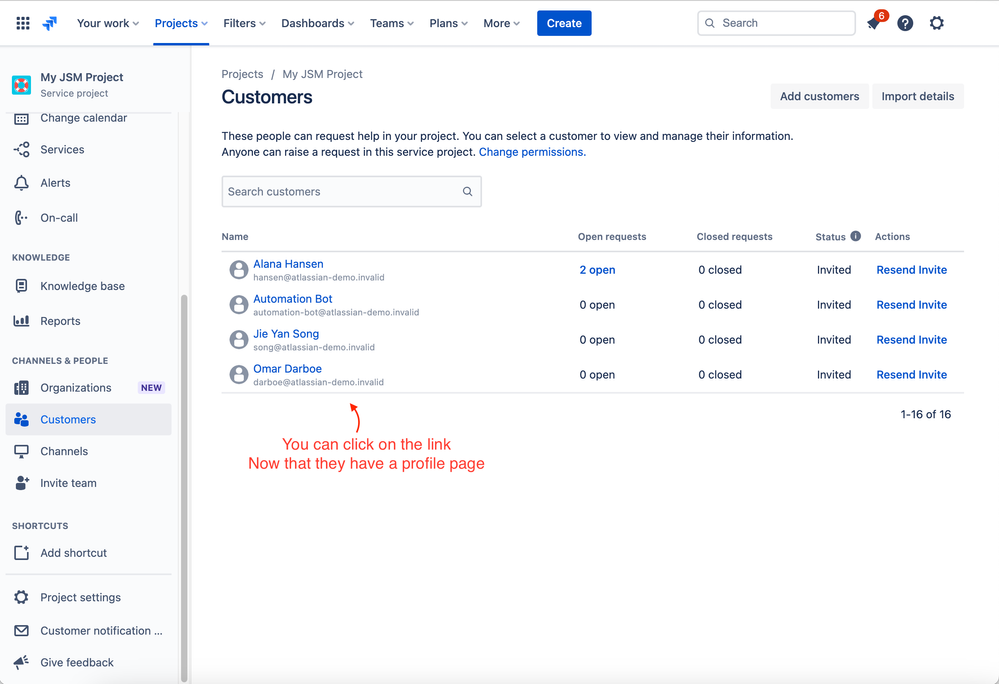The height and width of the screenshot is (684, 999).
Task: Open the Atlassian app switcher grid icon
Action: coord(22,22)
